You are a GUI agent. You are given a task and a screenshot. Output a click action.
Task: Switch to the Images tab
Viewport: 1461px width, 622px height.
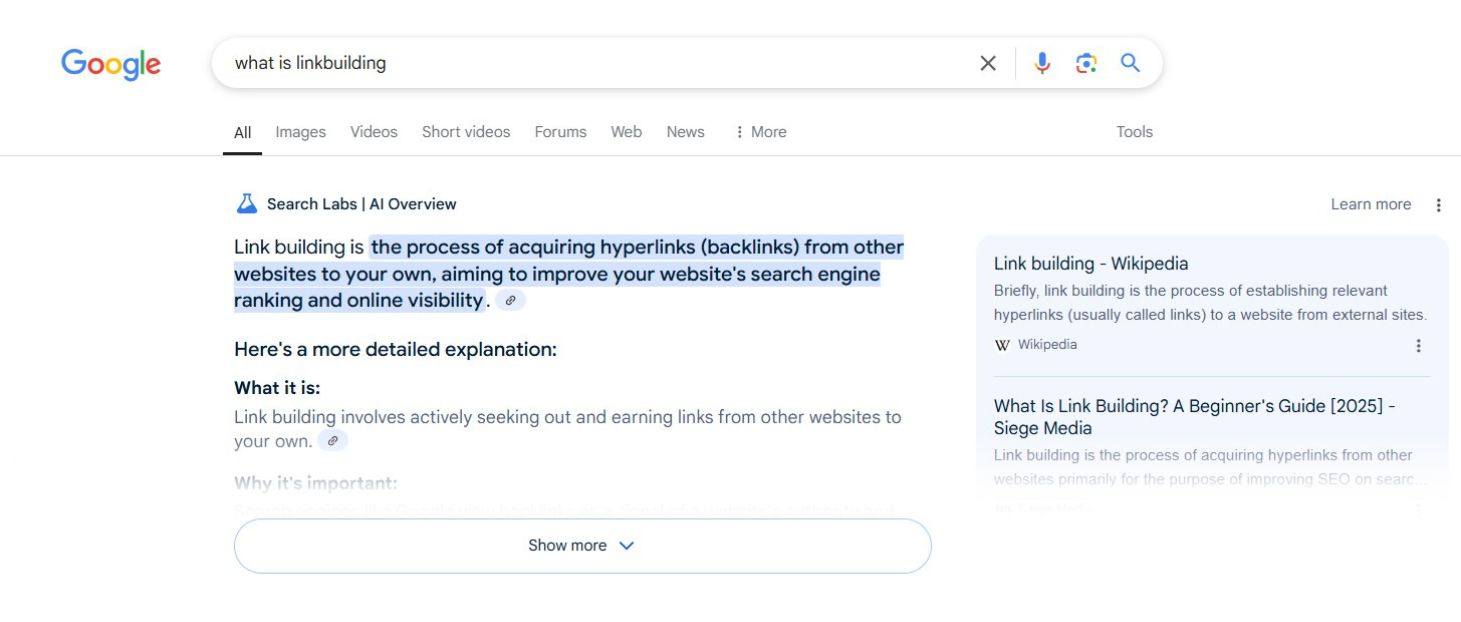pyautogui.click(x=301, y=132)
